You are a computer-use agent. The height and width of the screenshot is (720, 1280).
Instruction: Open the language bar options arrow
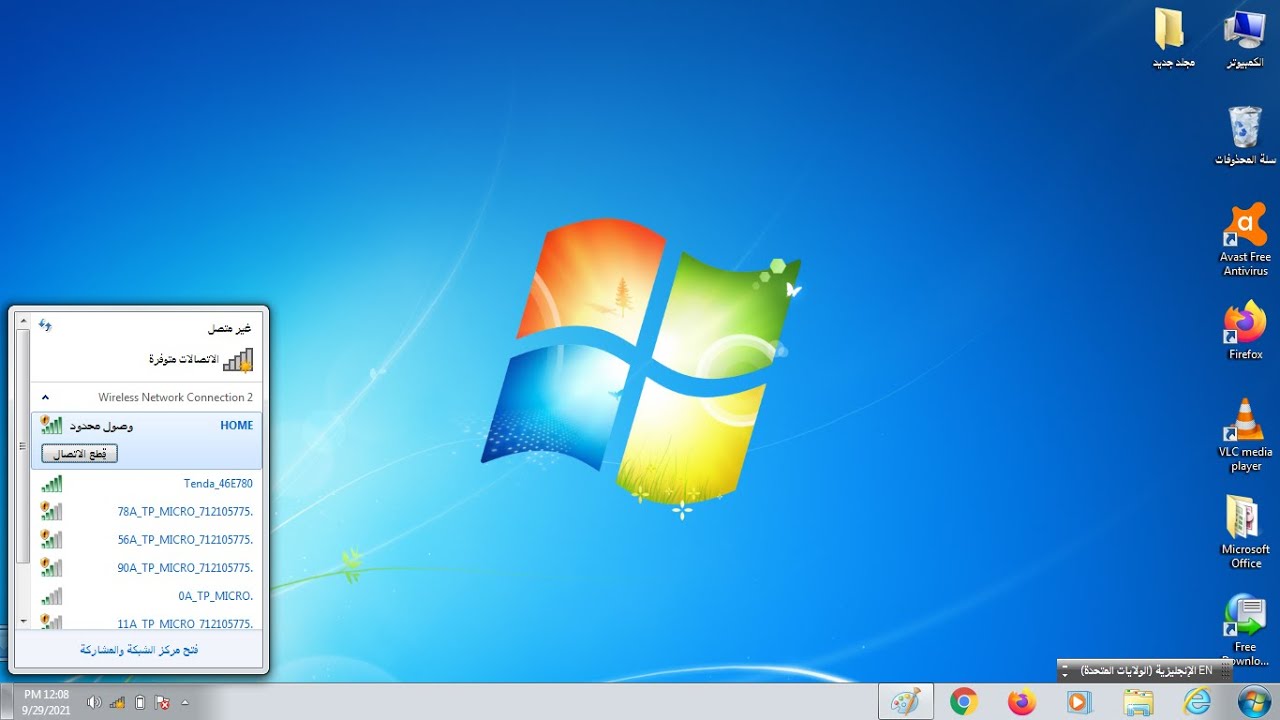[1064, 675]
